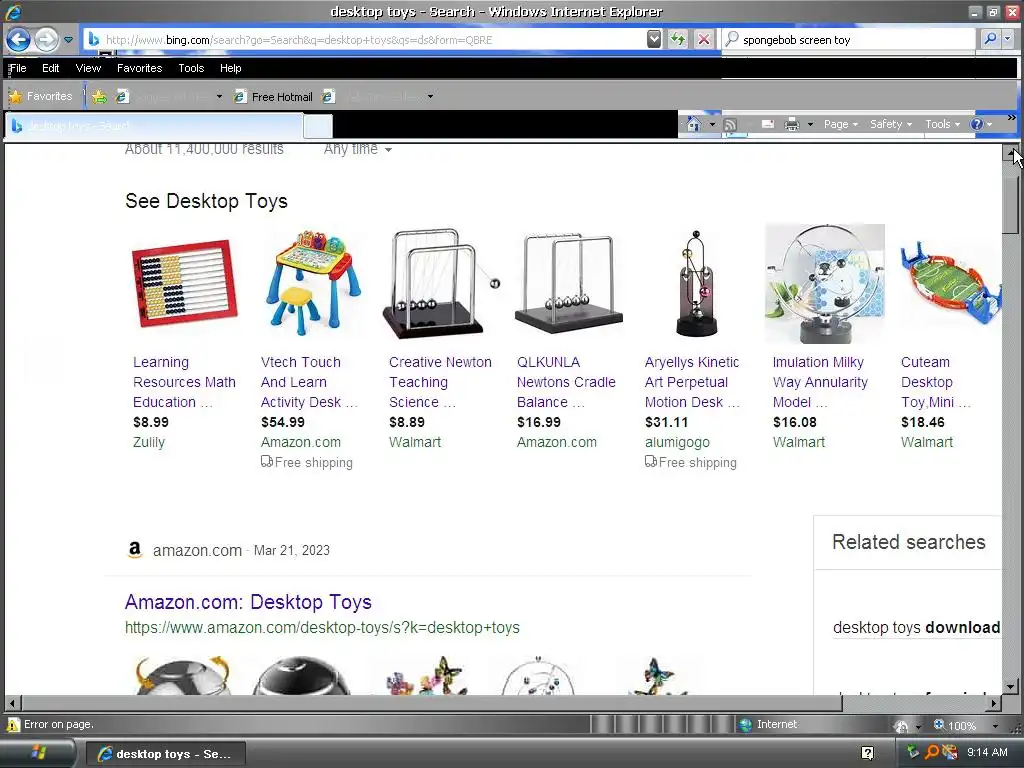
Task: Open 'Imulation Milky Way Annularity Model' link
Action: (820, 382)
